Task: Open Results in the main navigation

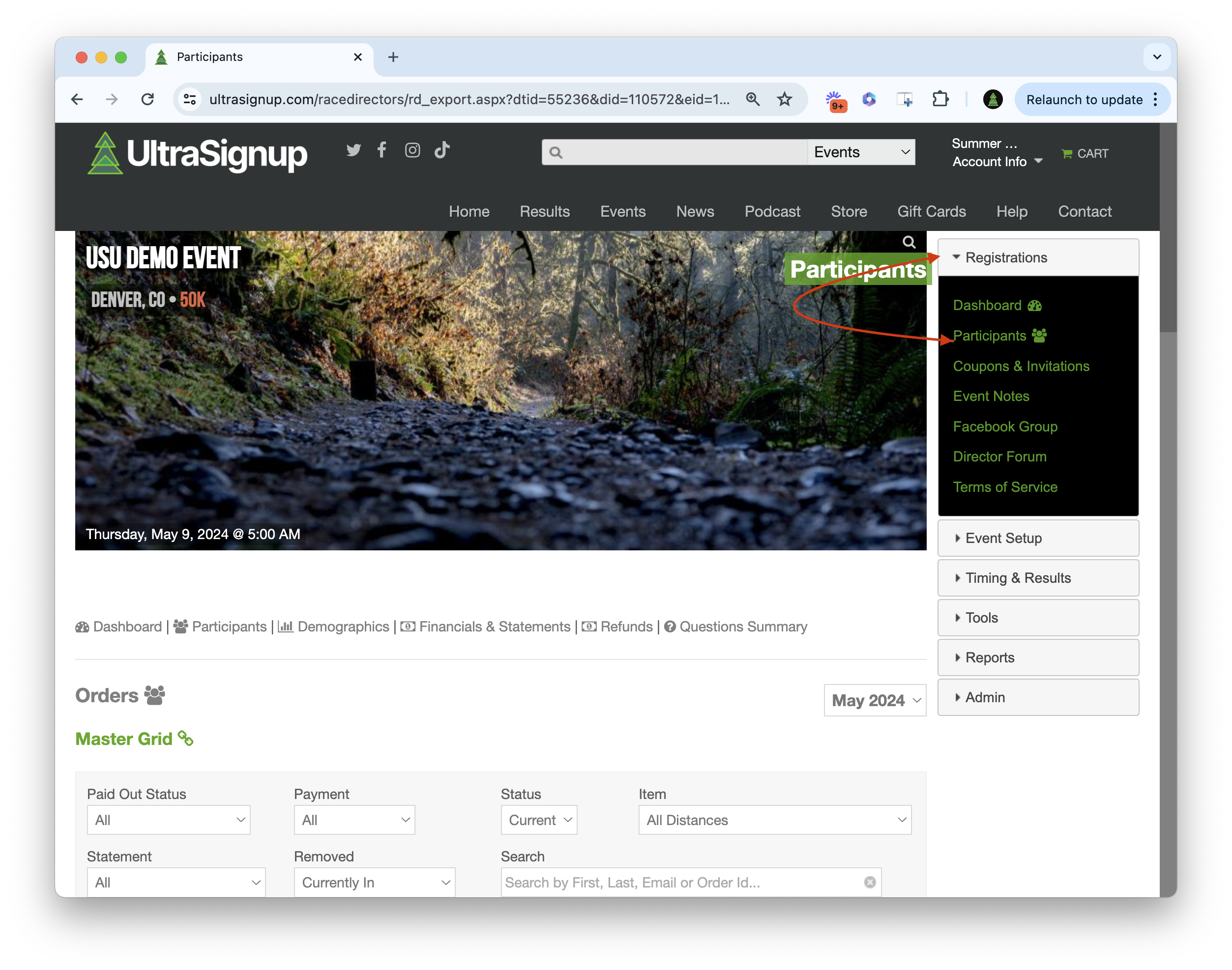Action: pyautogui.click(x=544, y=211)
